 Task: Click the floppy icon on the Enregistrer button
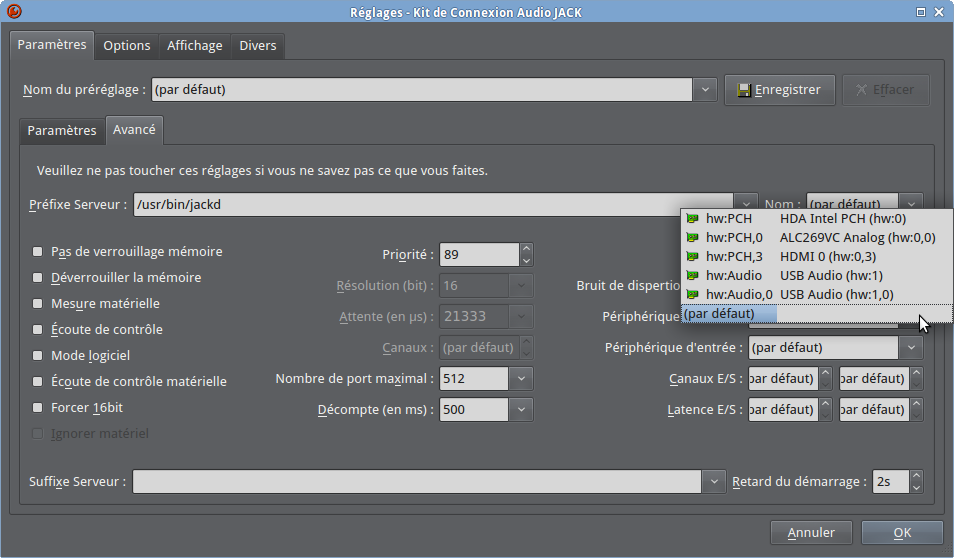tap(743, 90)
